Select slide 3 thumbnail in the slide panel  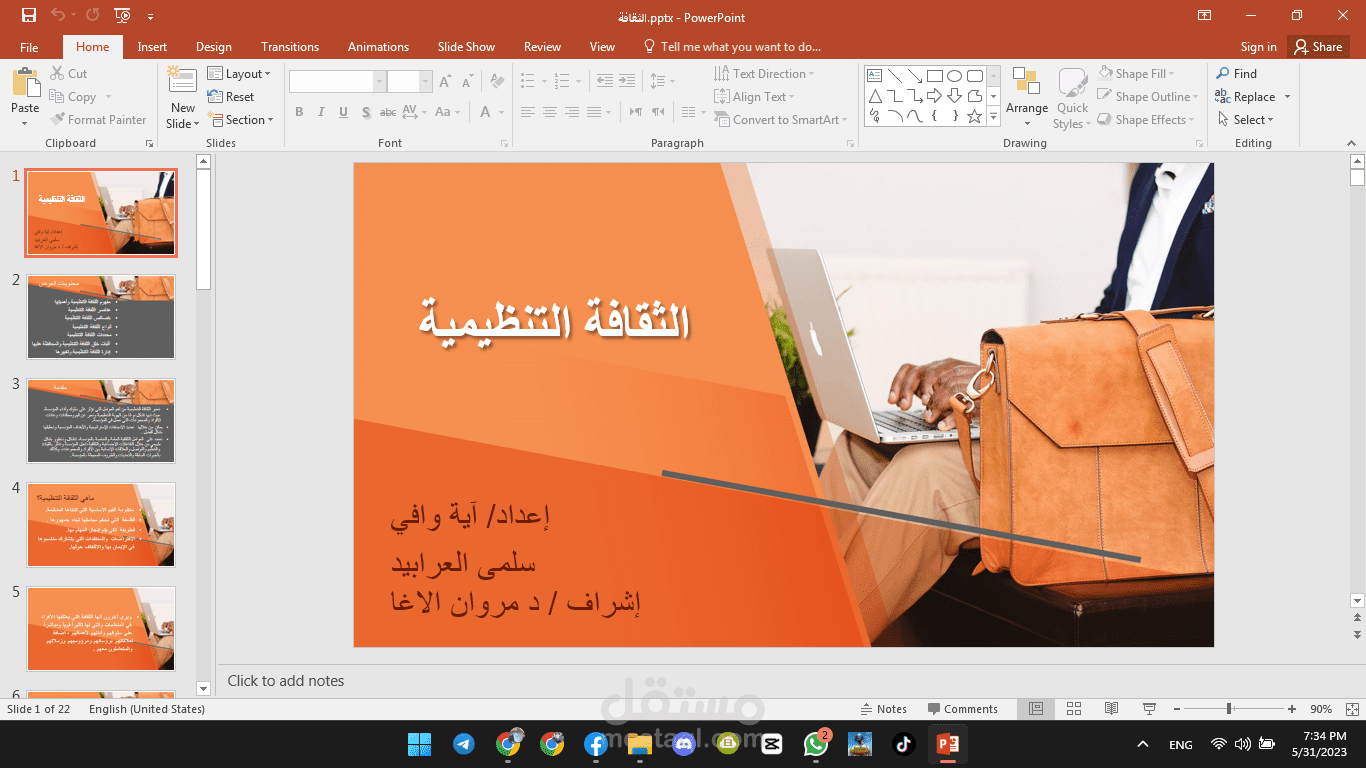pos(100,420)
